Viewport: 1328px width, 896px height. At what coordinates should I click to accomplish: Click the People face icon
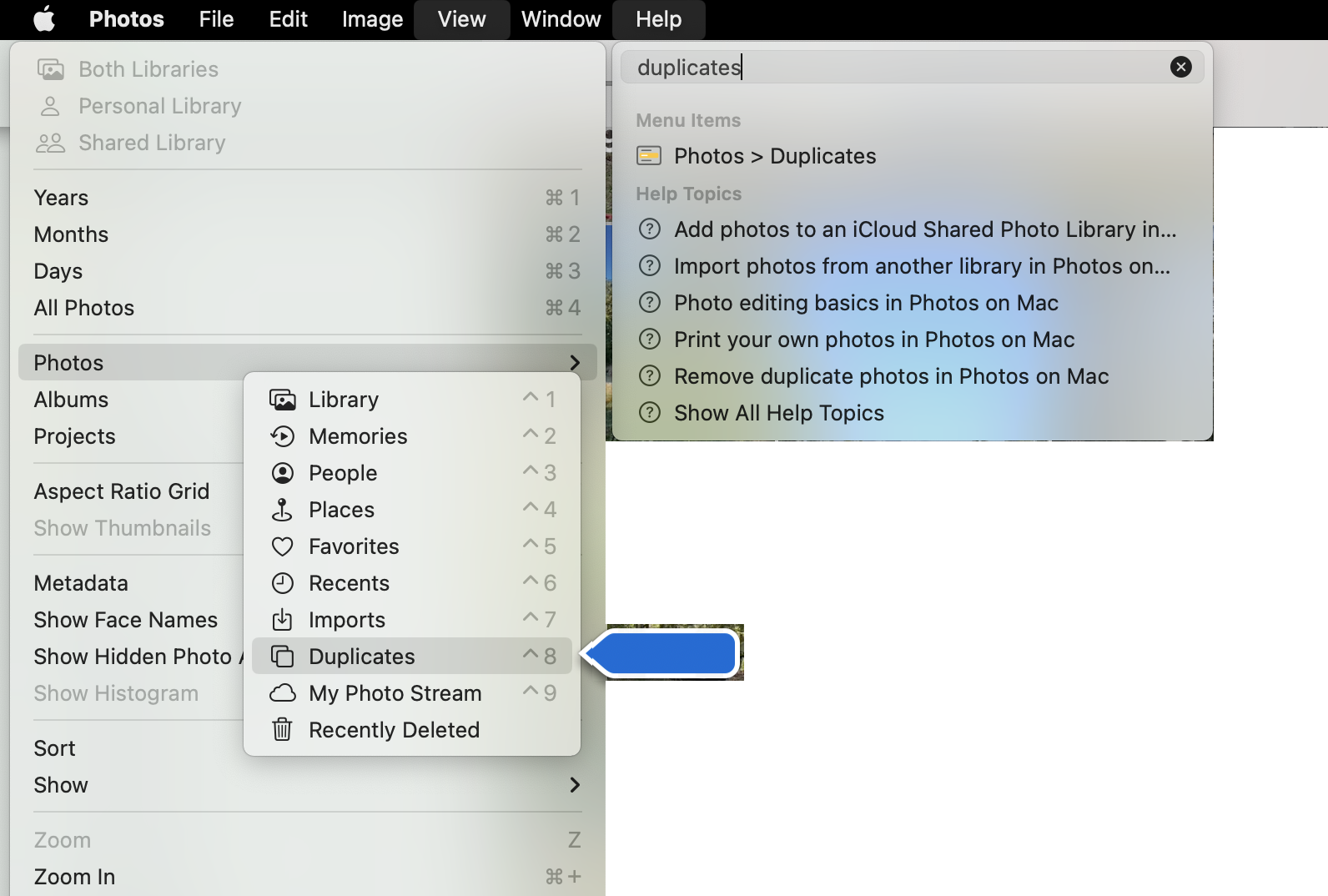[x=283, y=473]
